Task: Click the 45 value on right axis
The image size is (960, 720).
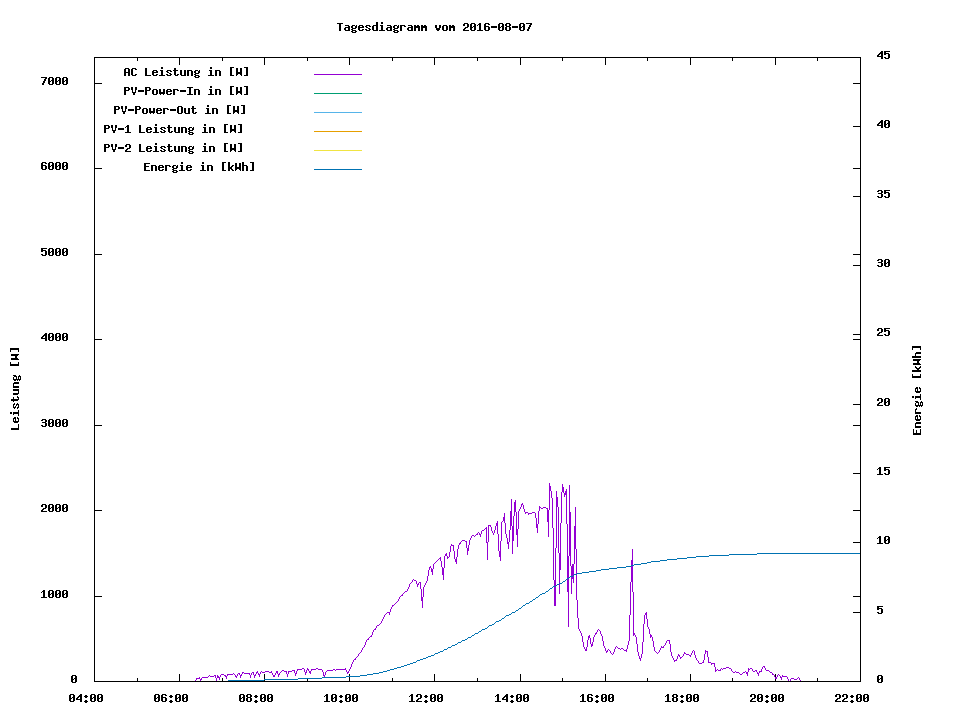Action: pyautogui.click(x=883, y=55)
